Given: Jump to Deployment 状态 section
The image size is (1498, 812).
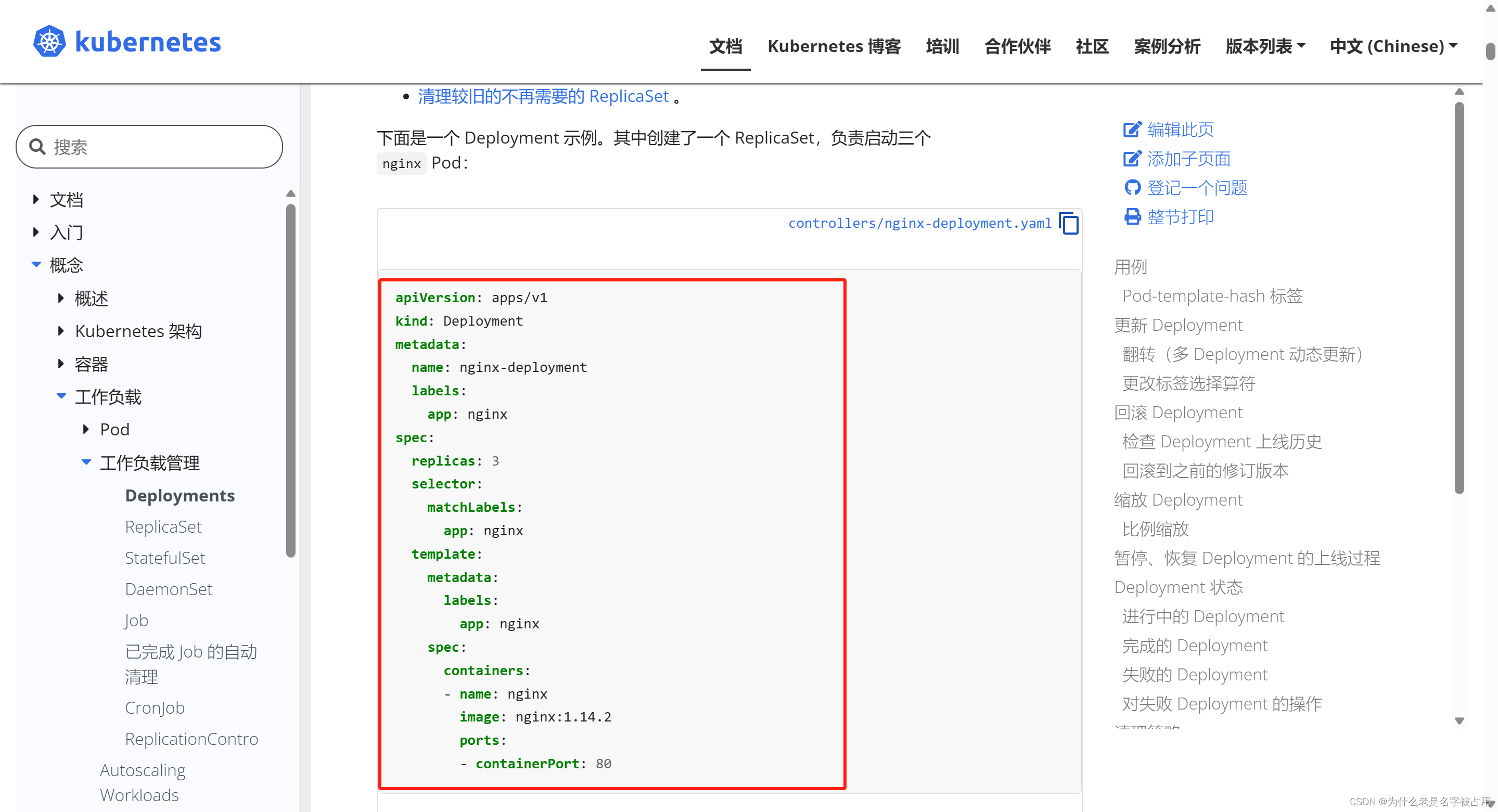Looking at the screenshot, I should [x=1178, y=587].
